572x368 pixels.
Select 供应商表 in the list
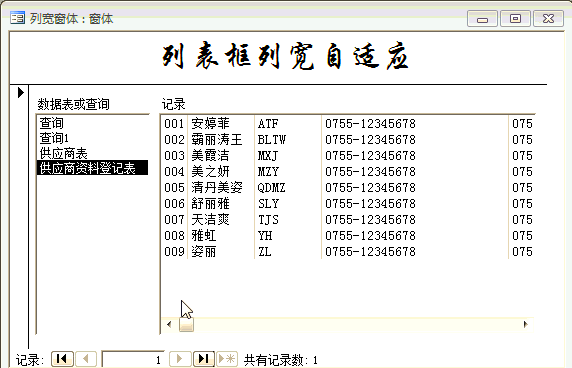(92, 153)
